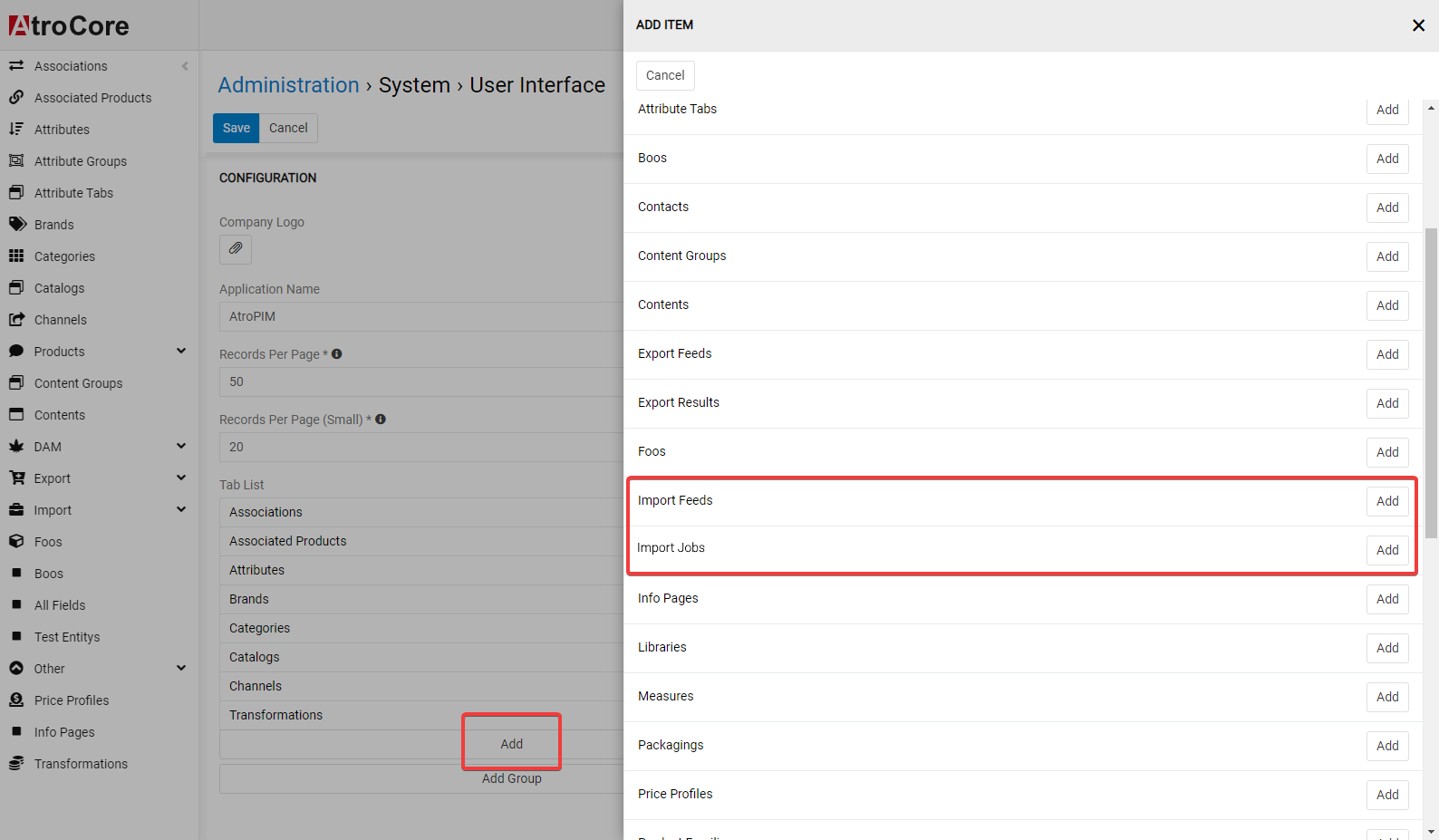1439x840 pixels.
Task: Click the Price Profiles coin icon
Action: point(16,700)
